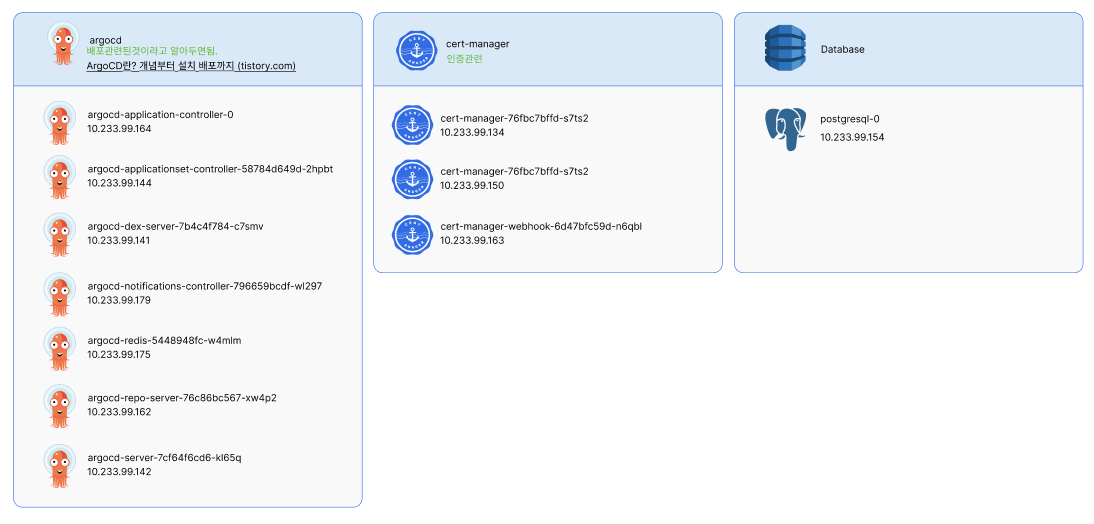The image size is (1094, 524).
Task: Click the cert-manager anchor logo in header
Action: (417, 50)
